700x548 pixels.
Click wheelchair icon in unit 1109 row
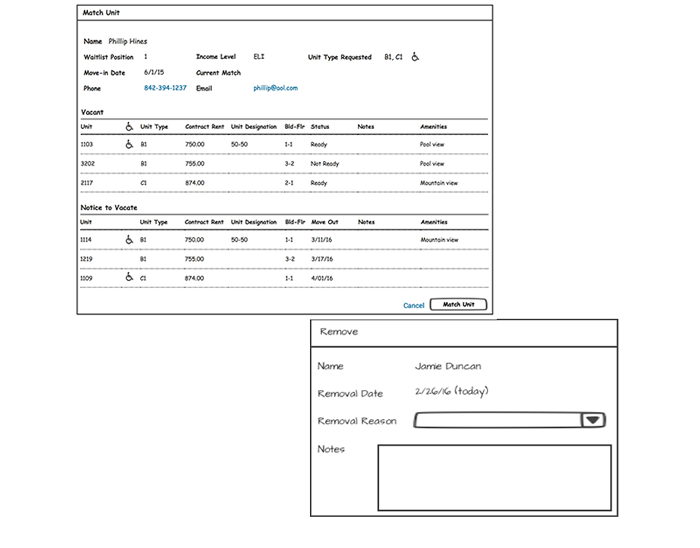pos(129,277)
